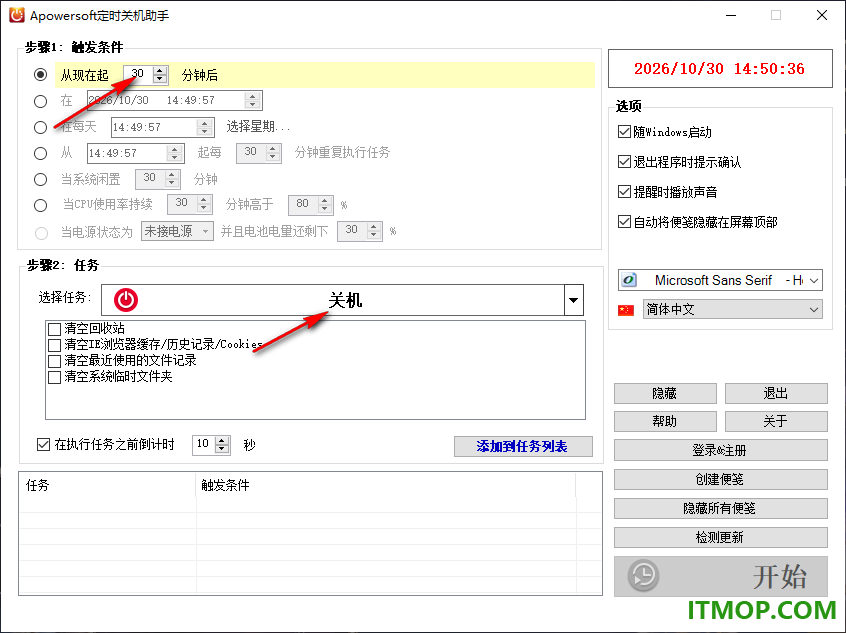Click the 创建便笺 button

(x=720, y=479)
